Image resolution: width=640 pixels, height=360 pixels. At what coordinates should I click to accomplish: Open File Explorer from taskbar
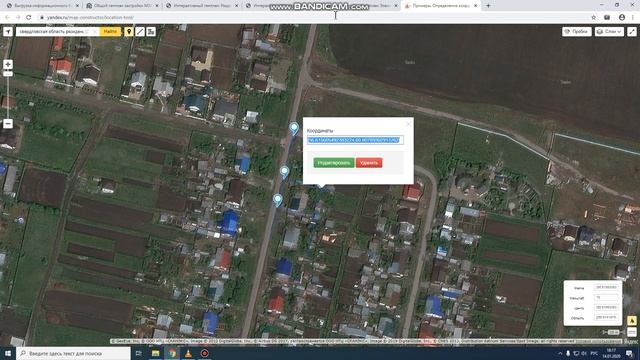(156, 353)
